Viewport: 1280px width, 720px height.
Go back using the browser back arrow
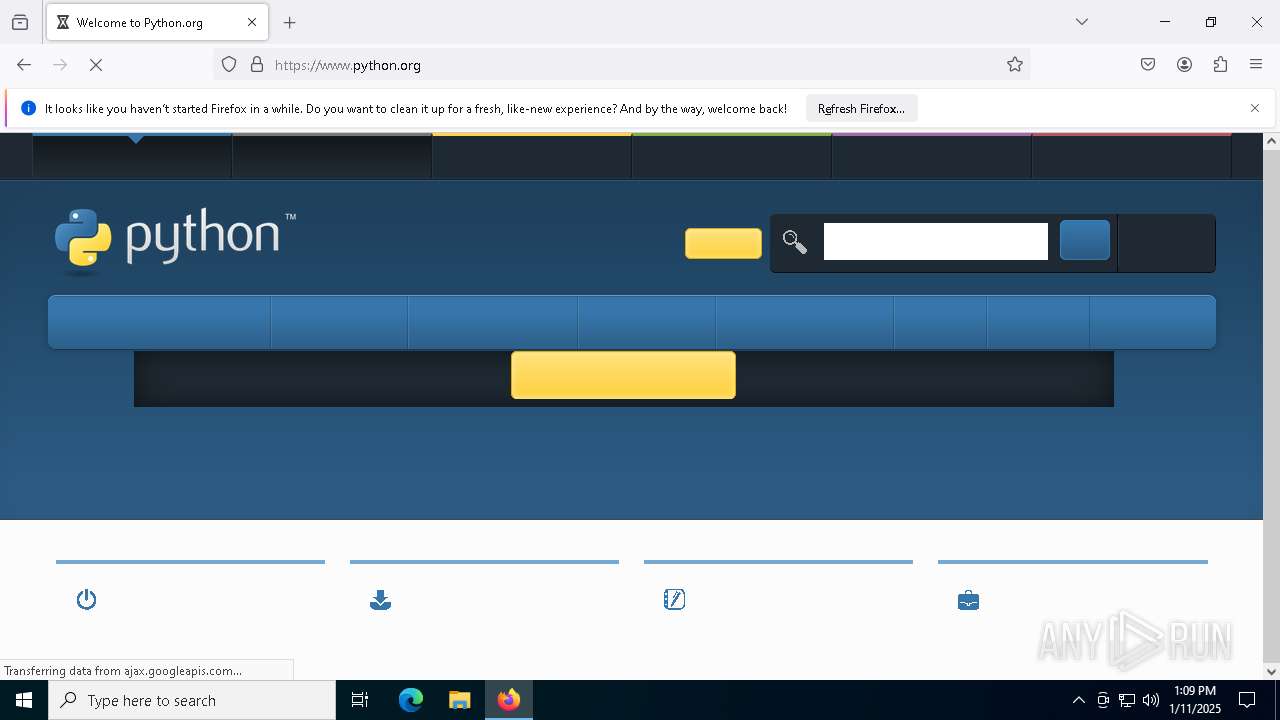(x=24, y=65)
